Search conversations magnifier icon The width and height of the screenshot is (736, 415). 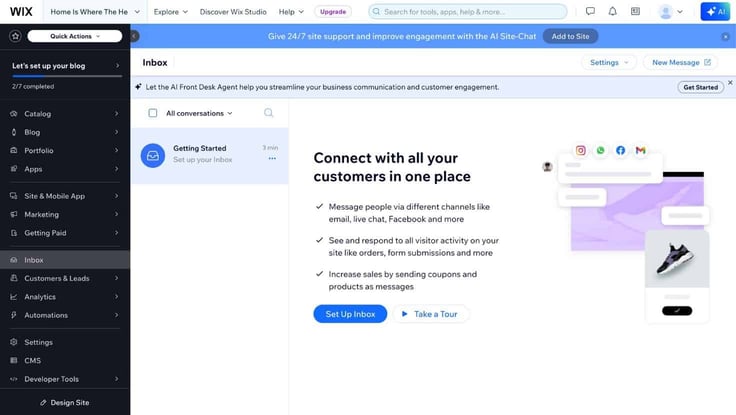click(268, 113)
